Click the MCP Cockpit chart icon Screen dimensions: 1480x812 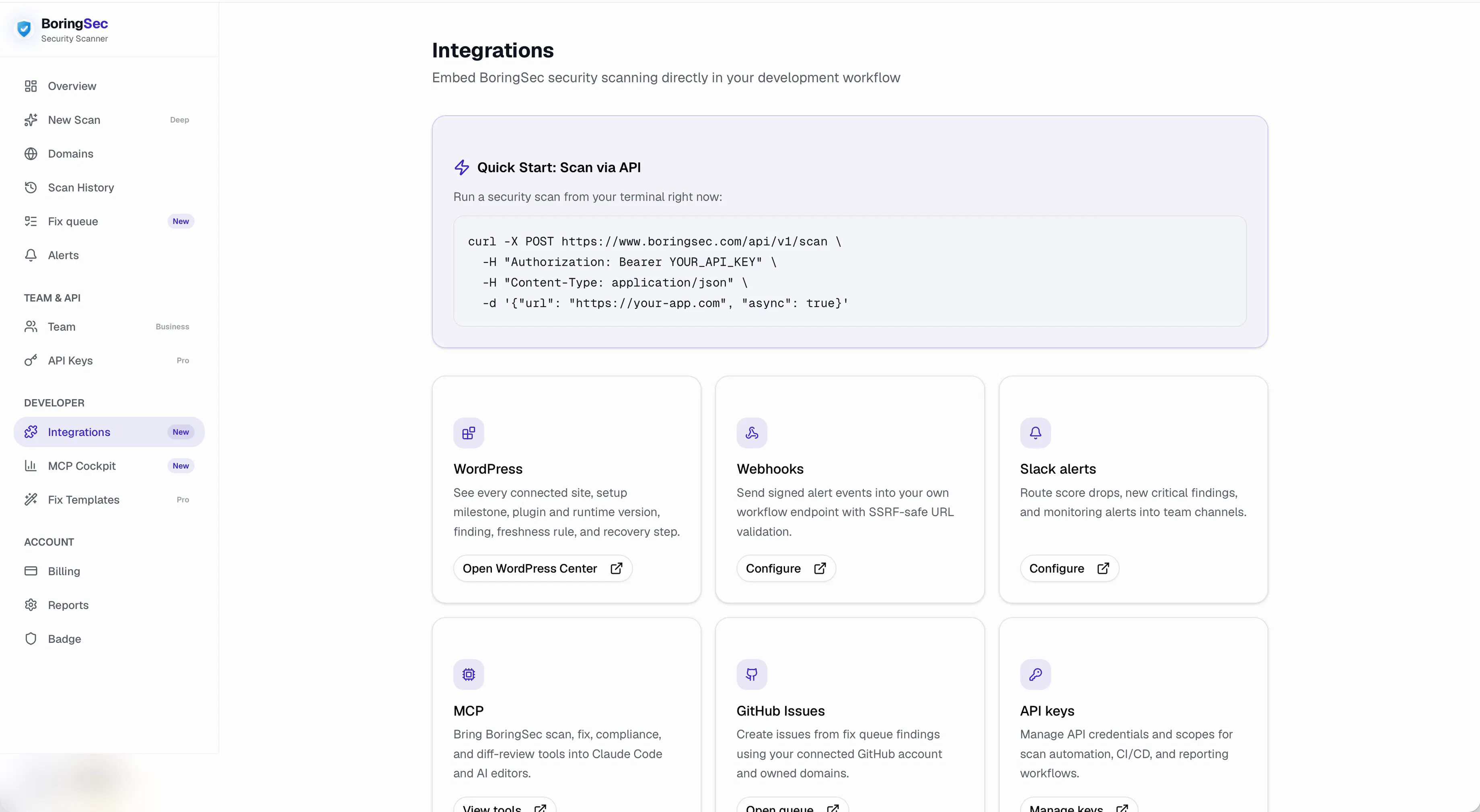tap(31, 466)
